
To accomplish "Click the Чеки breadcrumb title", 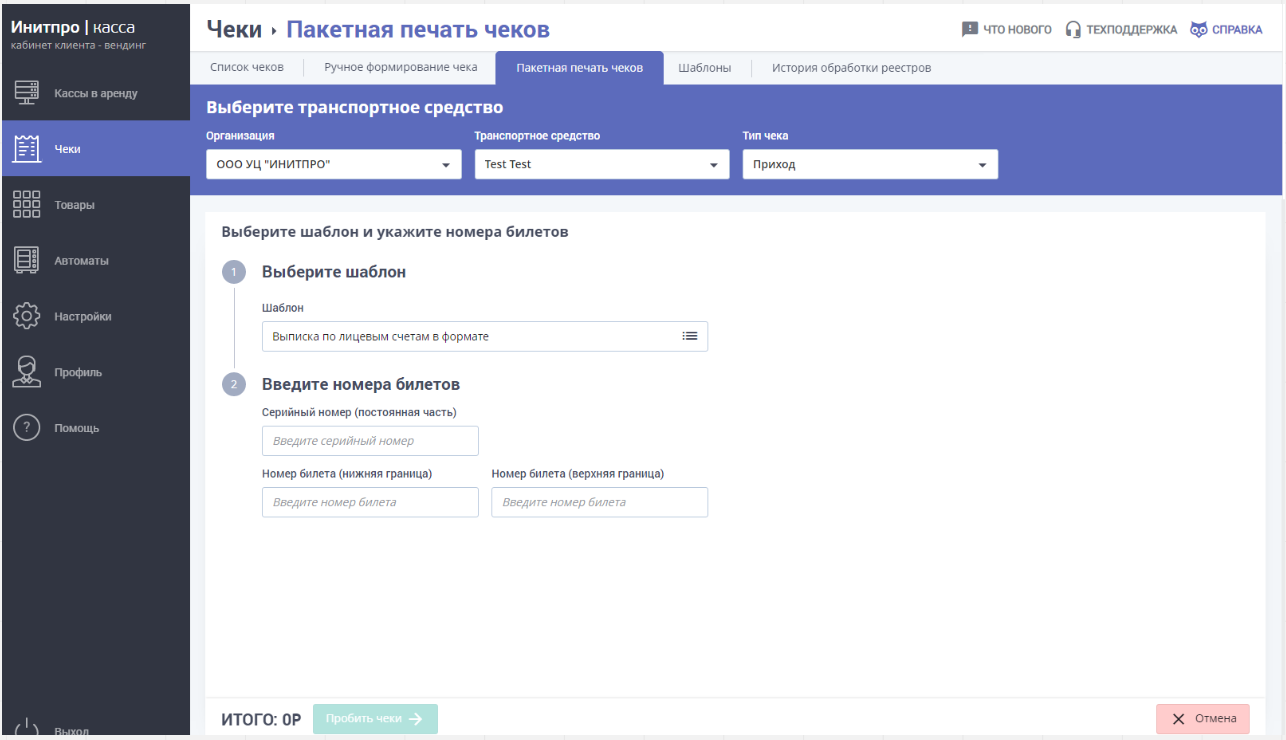I will [x=234, y=29].
